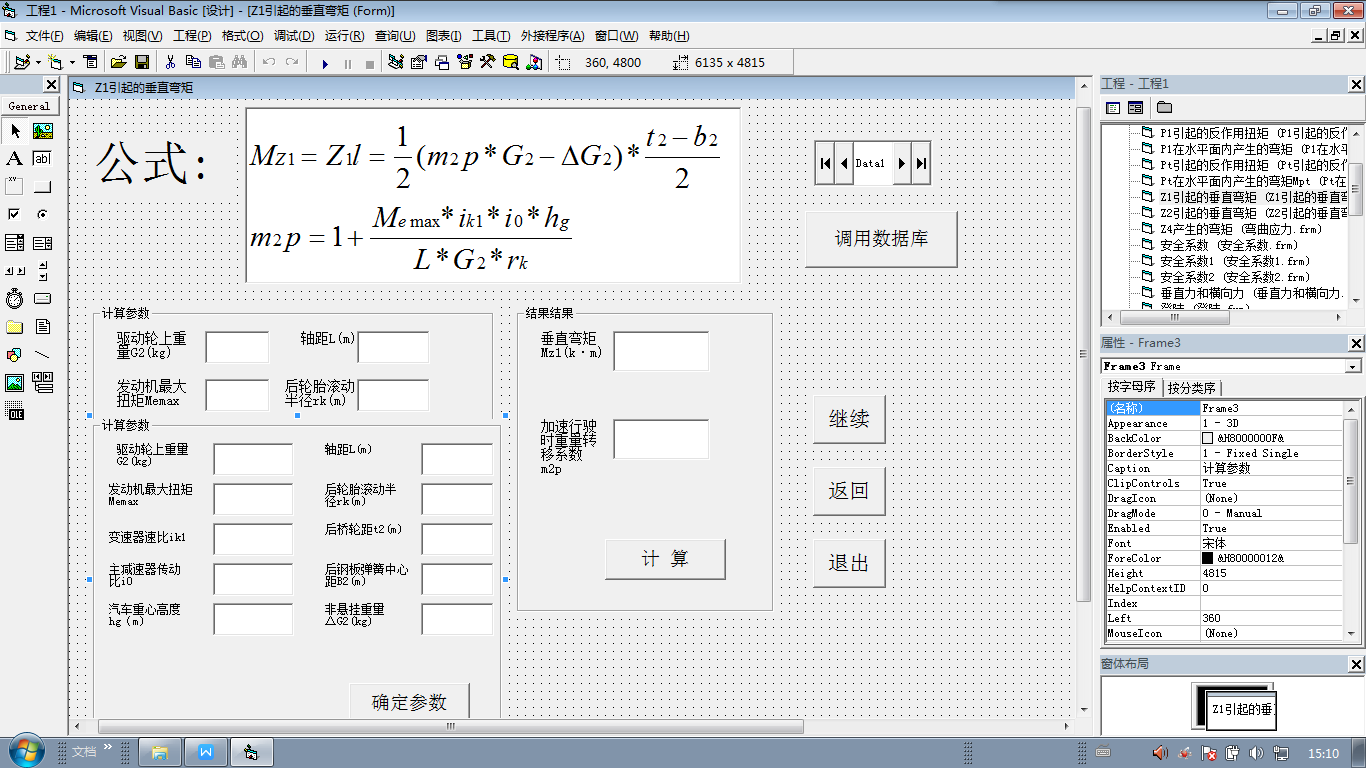Screen dimensions: 1366x768
Task: Click the 继续 button on the form
Action: (849, 419)
